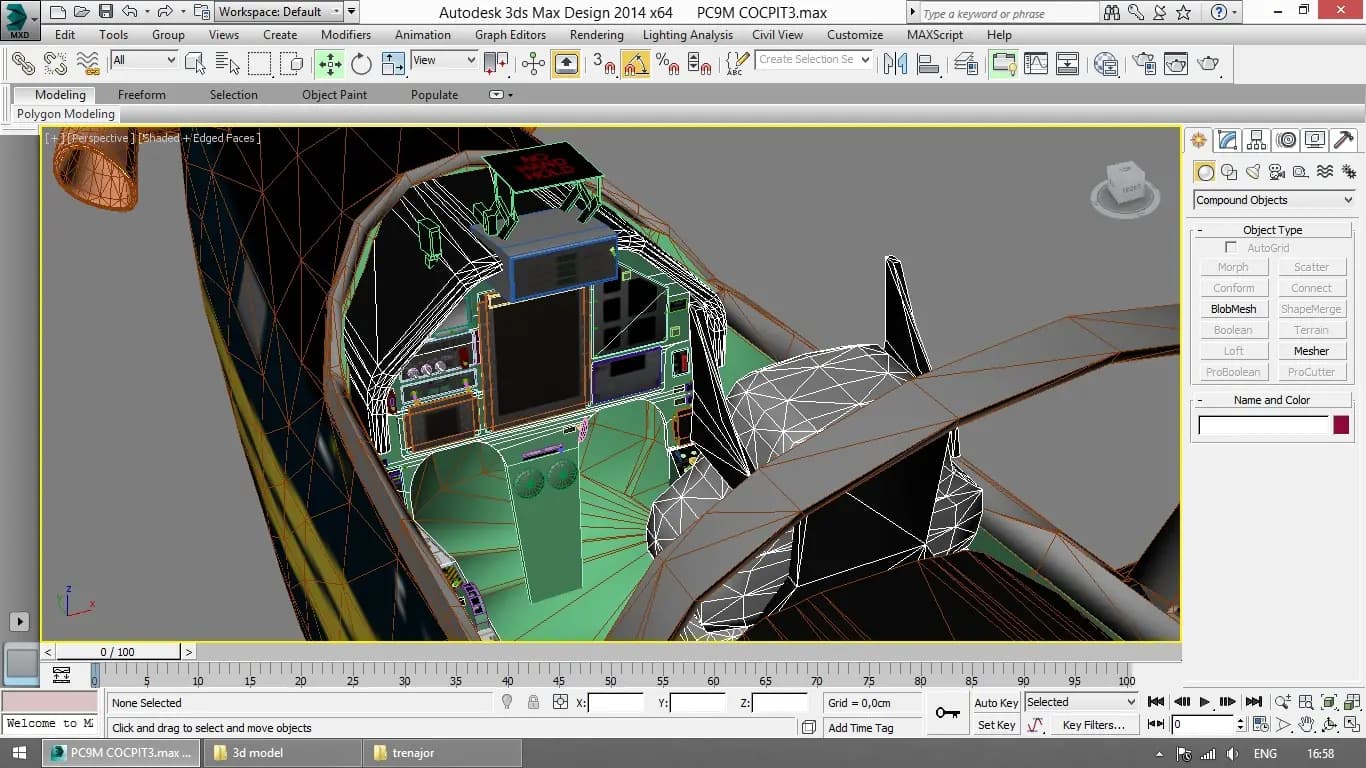Open the Graph Editors menu
1366x768 pixels.
click(x=510, y=35)
